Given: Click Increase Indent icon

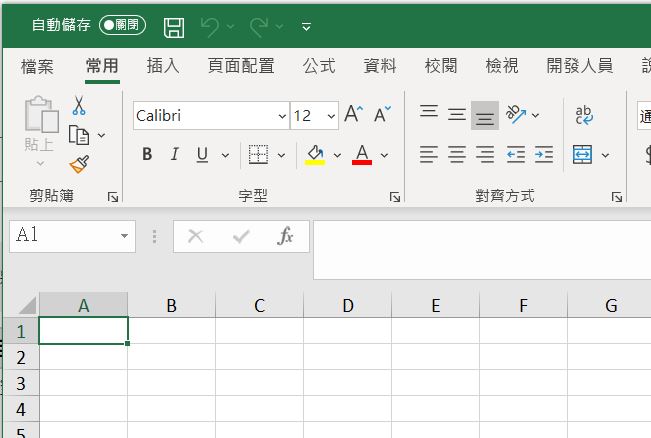Looking at the screenshot, I should tap(544, 154).
